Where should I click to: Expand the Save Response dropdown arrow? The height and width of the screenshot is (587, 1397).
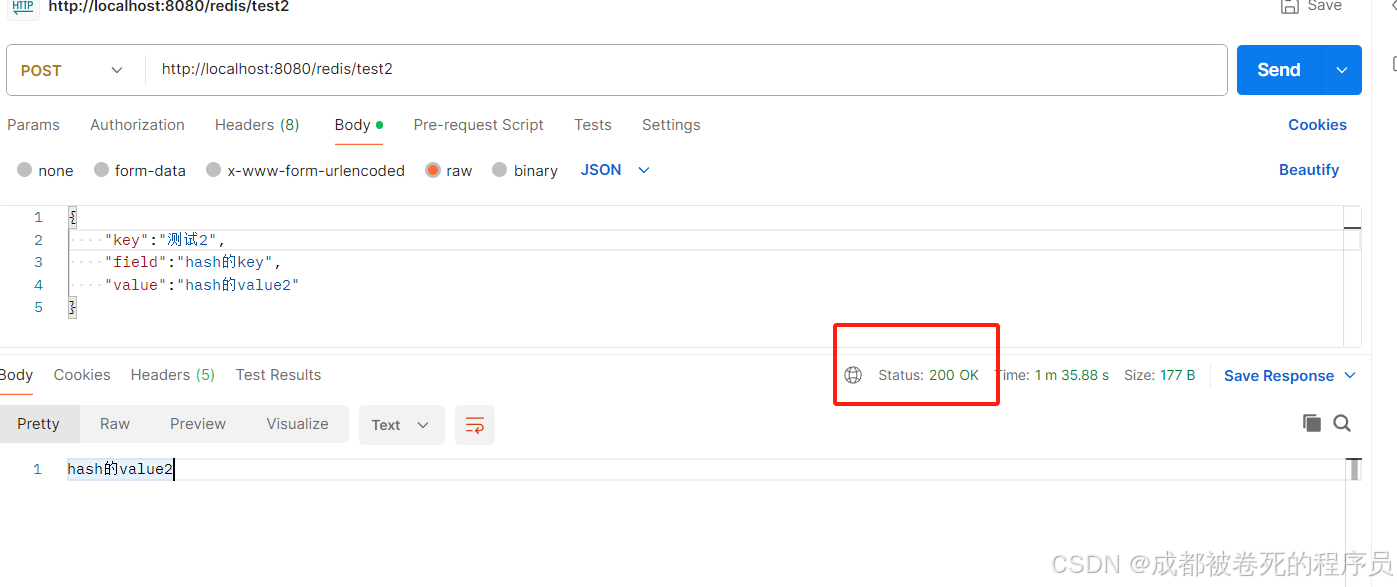[1350, 376]
